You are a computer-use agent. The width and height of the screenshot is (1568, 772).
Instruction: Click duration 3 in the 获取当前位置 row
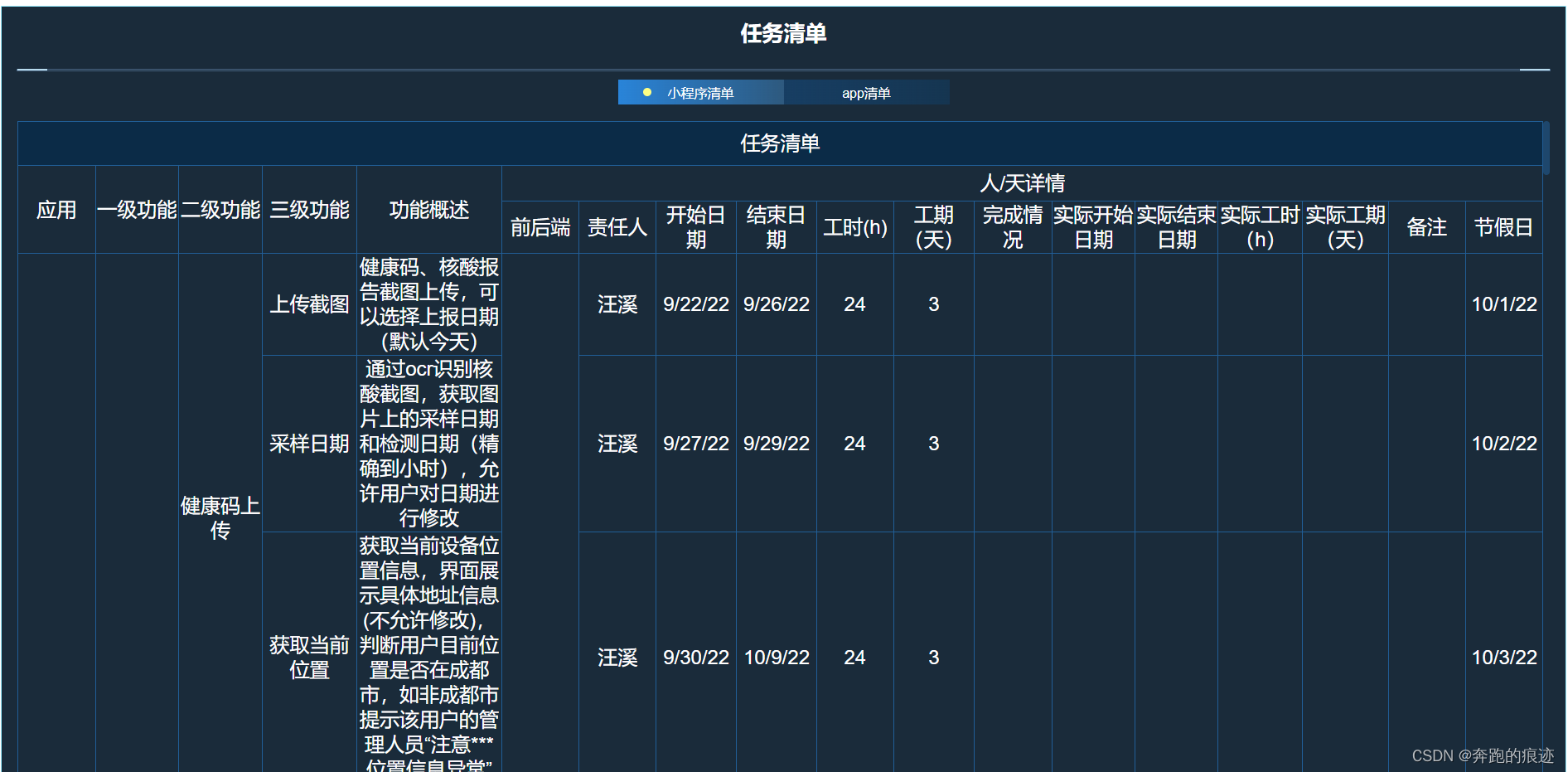coord(934,658)
